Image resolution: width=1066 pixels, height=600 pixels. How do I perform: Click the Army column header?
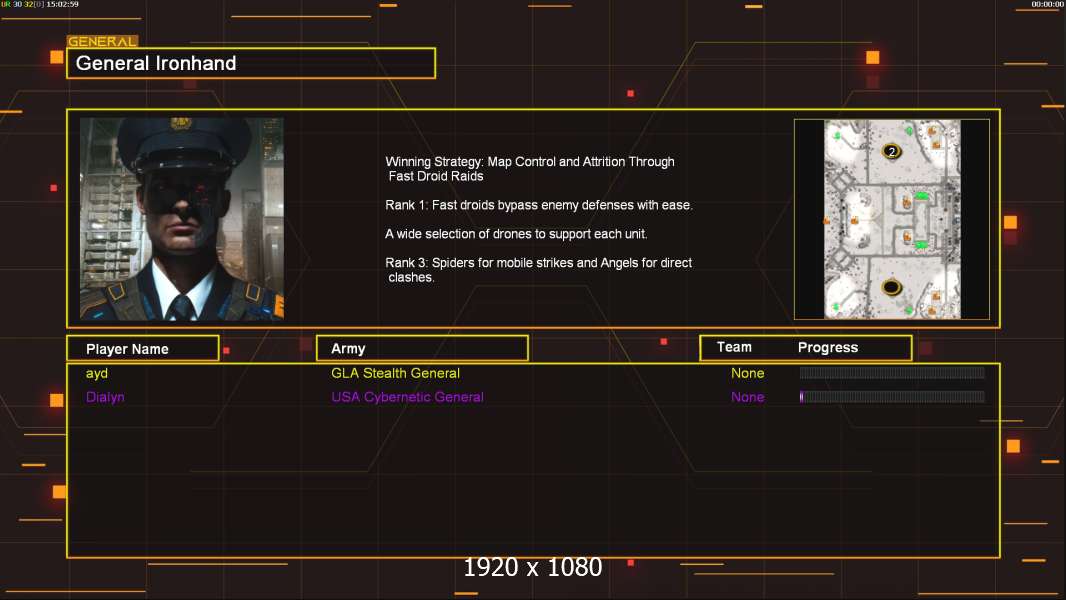422,349
